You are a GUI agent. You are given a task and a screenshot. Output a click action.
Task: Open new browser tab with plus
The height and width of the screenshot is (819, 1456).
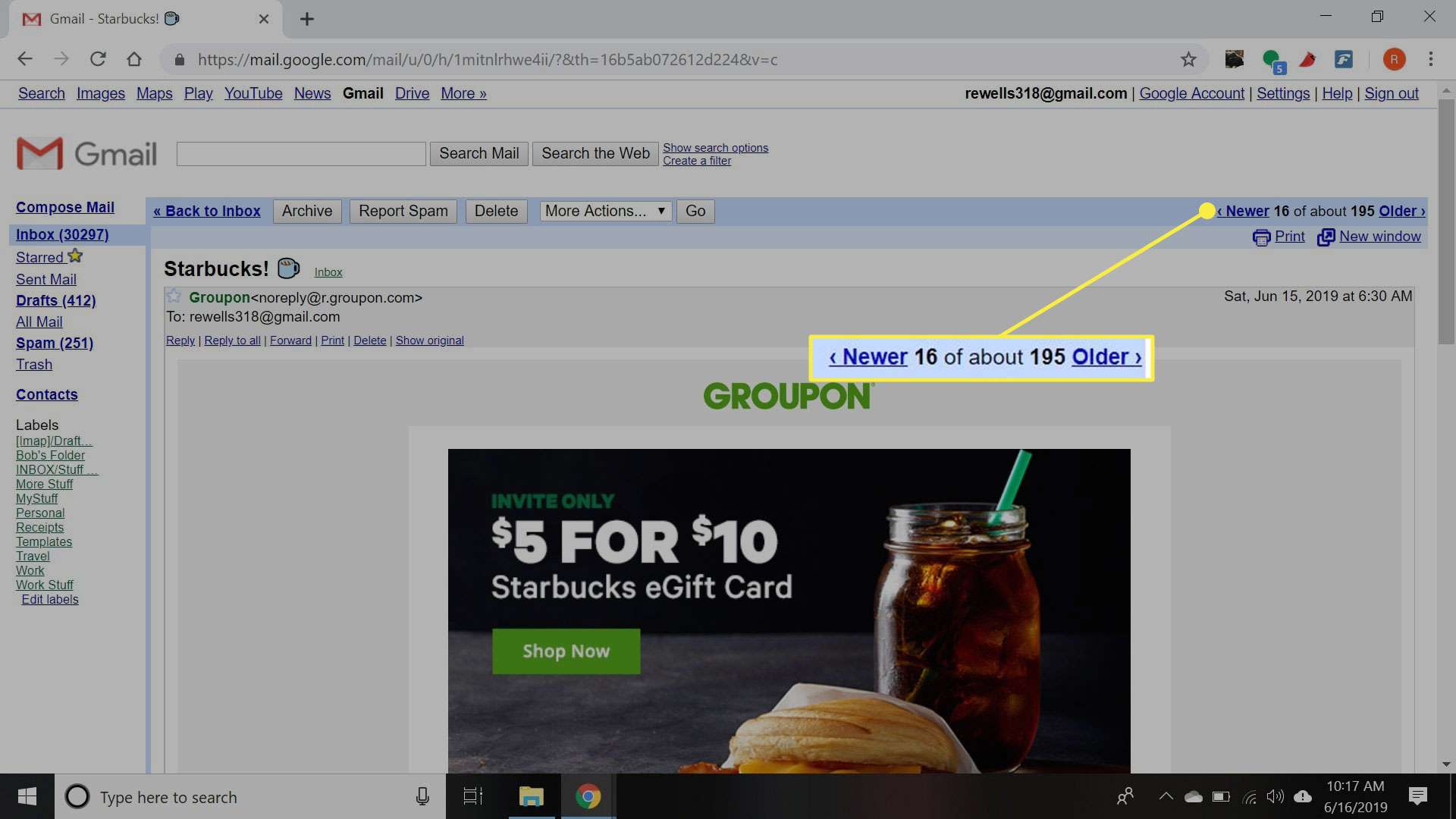(x=306, y=19)
